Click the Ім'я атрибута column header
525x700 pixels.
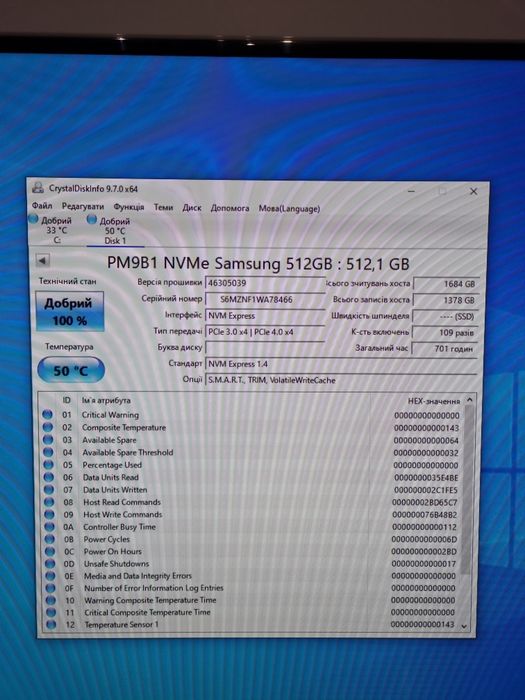[106, 400]
